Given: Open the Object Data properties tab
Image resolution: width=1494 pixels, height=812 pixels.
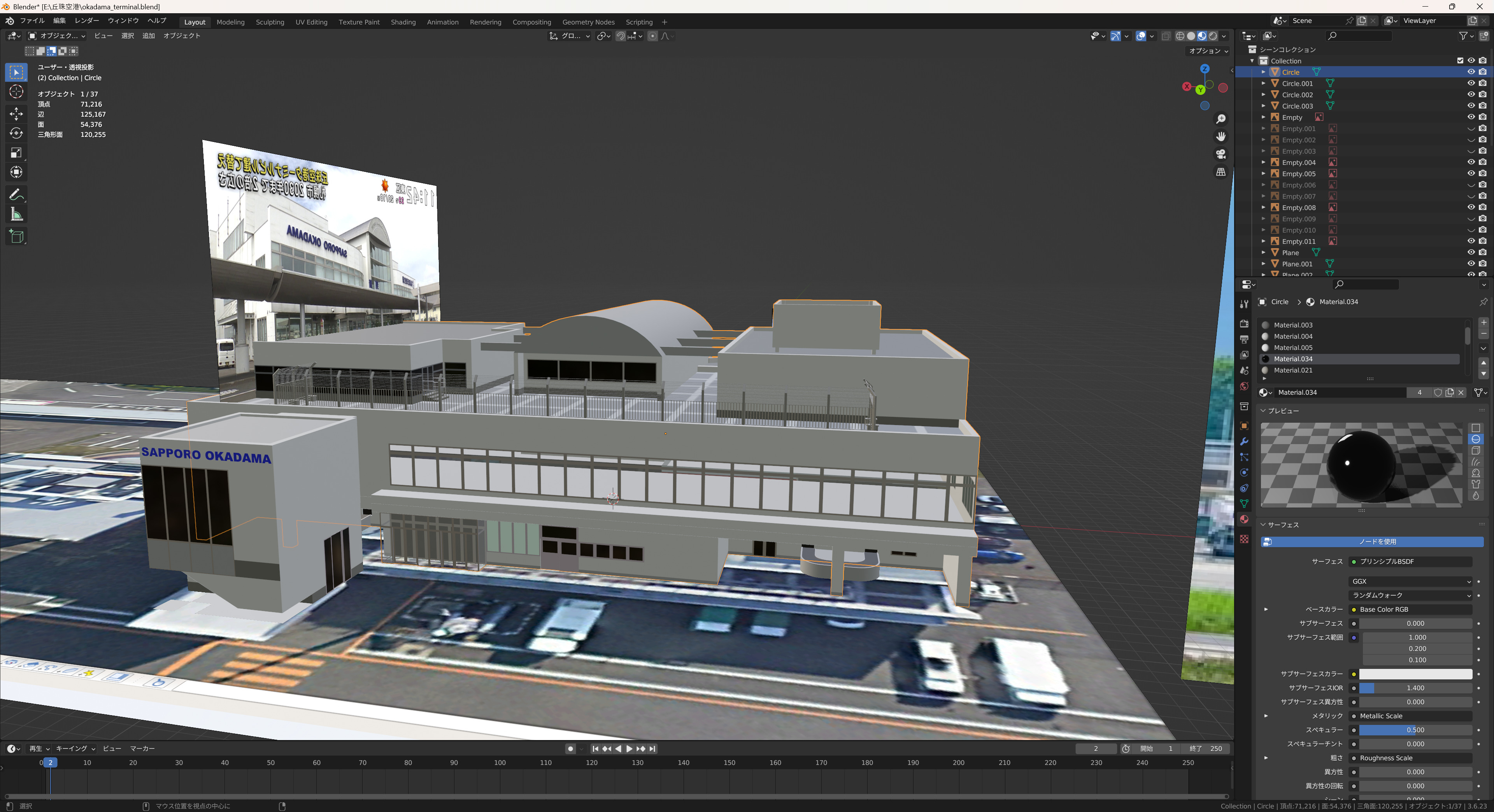Looking at the screenshot, I should point(1244,504).
